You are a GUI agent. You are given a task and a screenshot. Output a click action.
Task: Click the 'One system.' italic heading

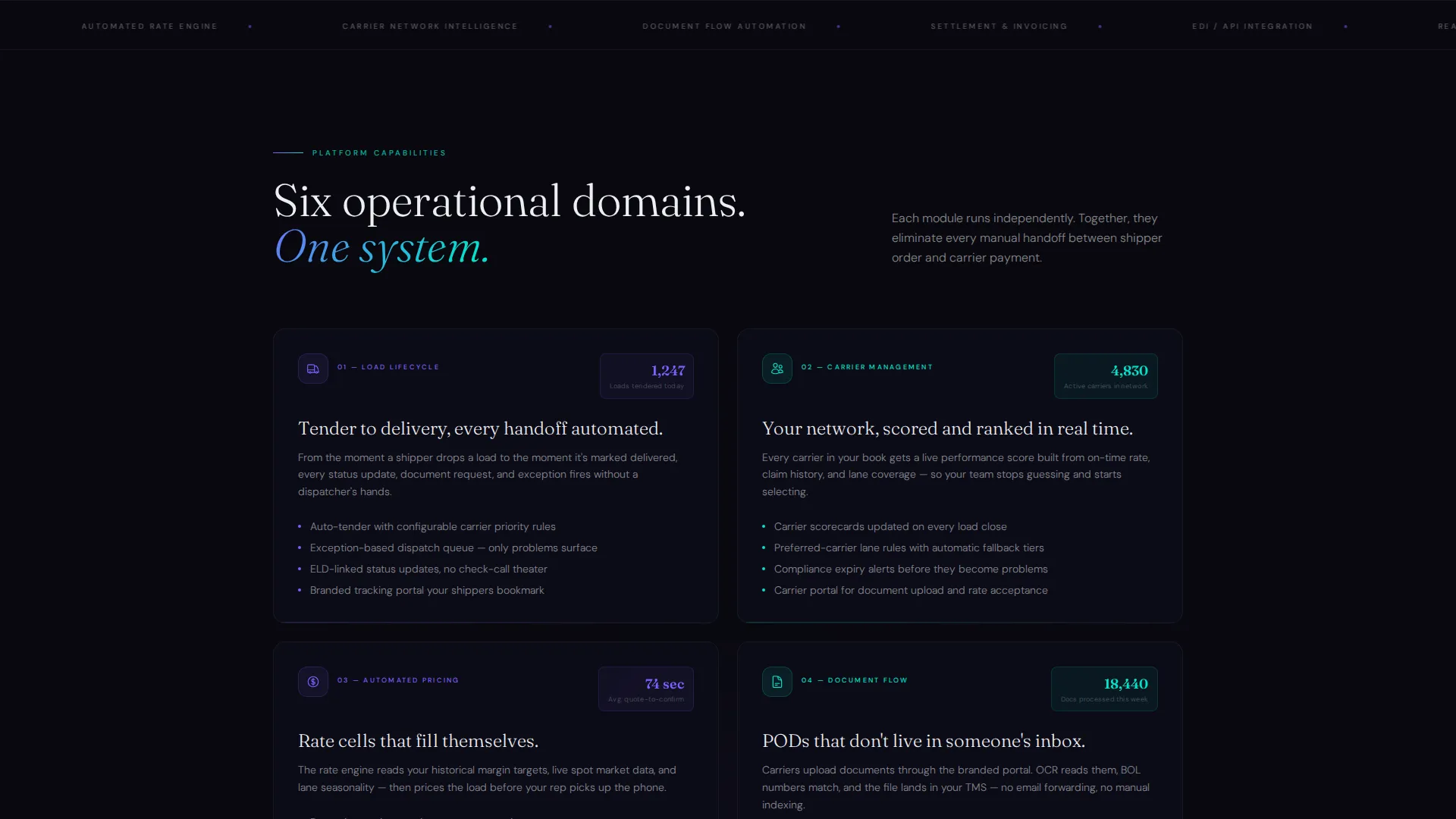(x=382, y=248)
